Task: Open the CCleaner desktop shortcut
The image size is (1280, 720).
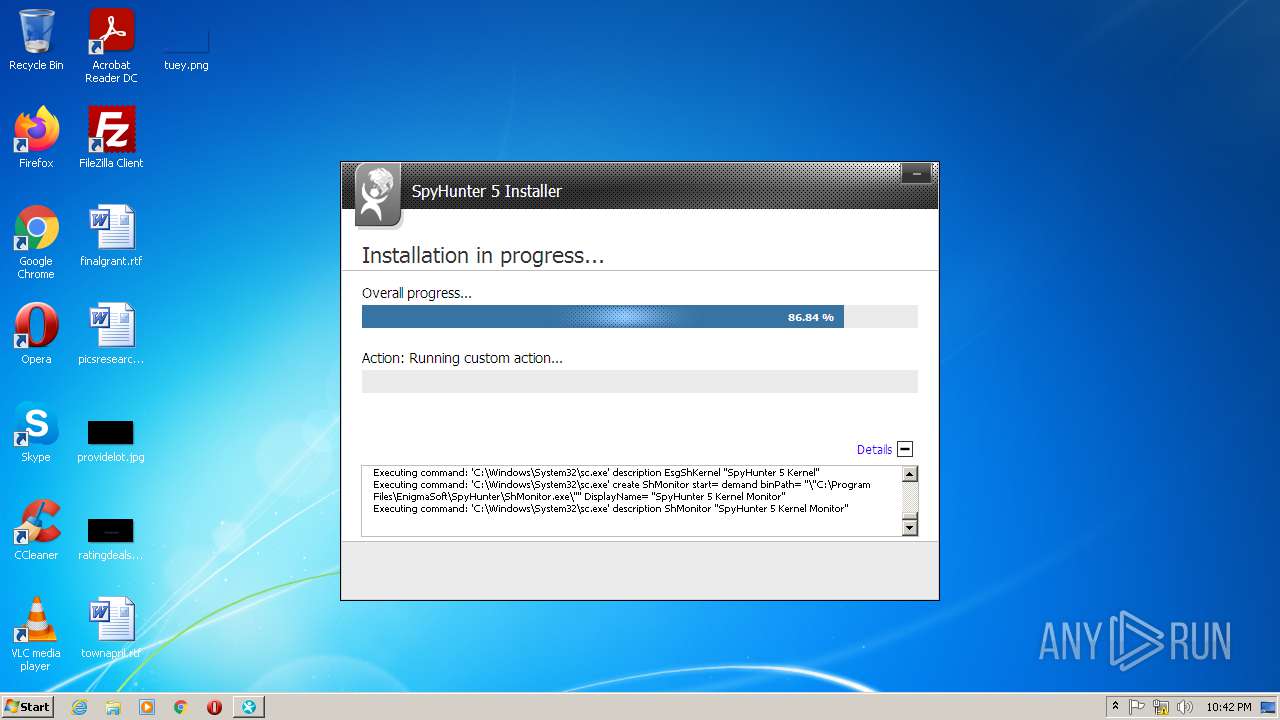Action: pos(36,530)
